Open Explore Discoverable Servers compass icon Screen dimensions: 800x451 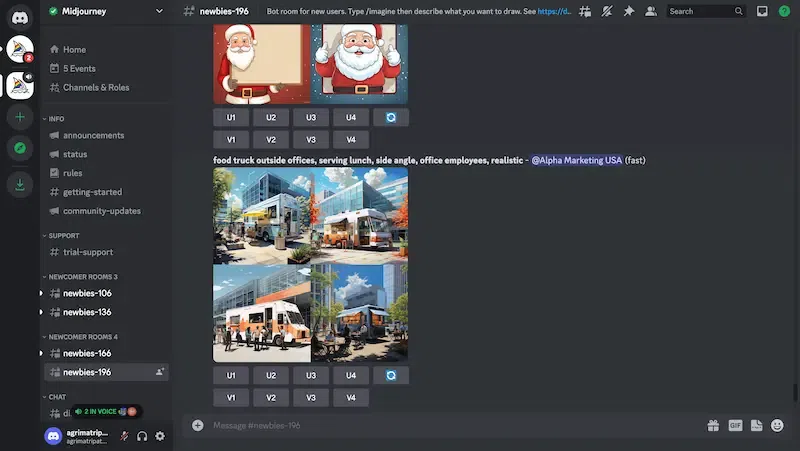pyautogui.click(x=20, y=148)
